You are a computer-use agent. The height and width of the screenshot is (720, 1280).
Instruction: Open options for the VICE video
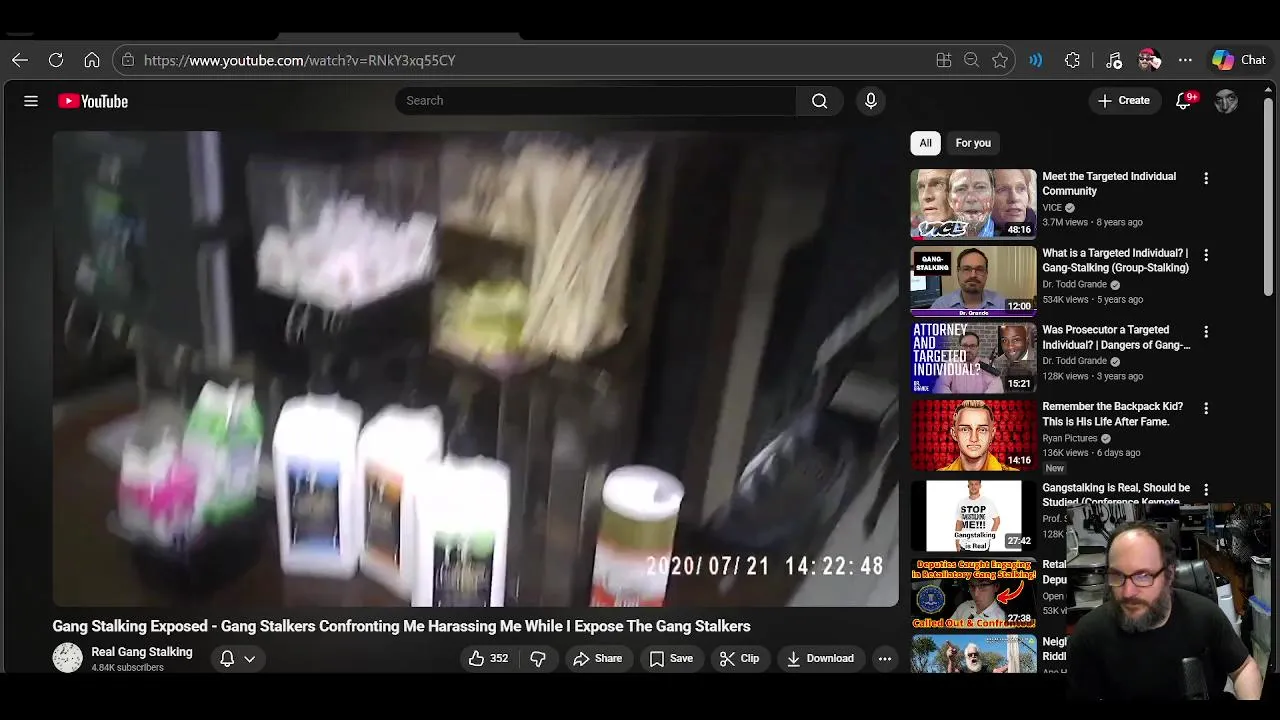point(1206,178)
